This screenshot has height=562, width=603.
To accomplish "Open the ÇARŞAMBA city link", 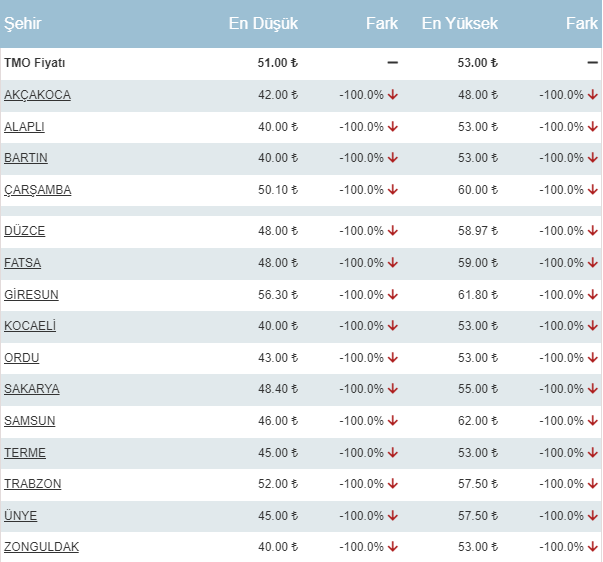I will [38, 190].
